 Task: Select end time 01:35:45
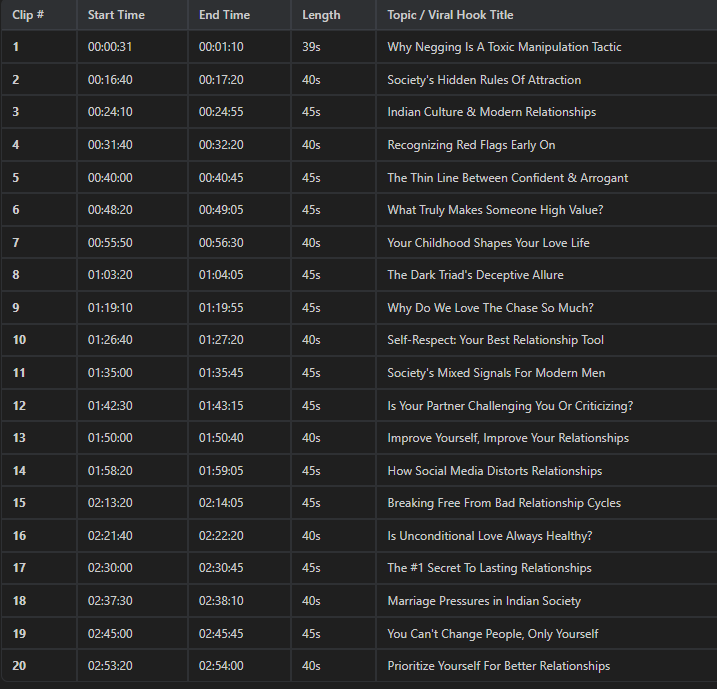point(221,373)
